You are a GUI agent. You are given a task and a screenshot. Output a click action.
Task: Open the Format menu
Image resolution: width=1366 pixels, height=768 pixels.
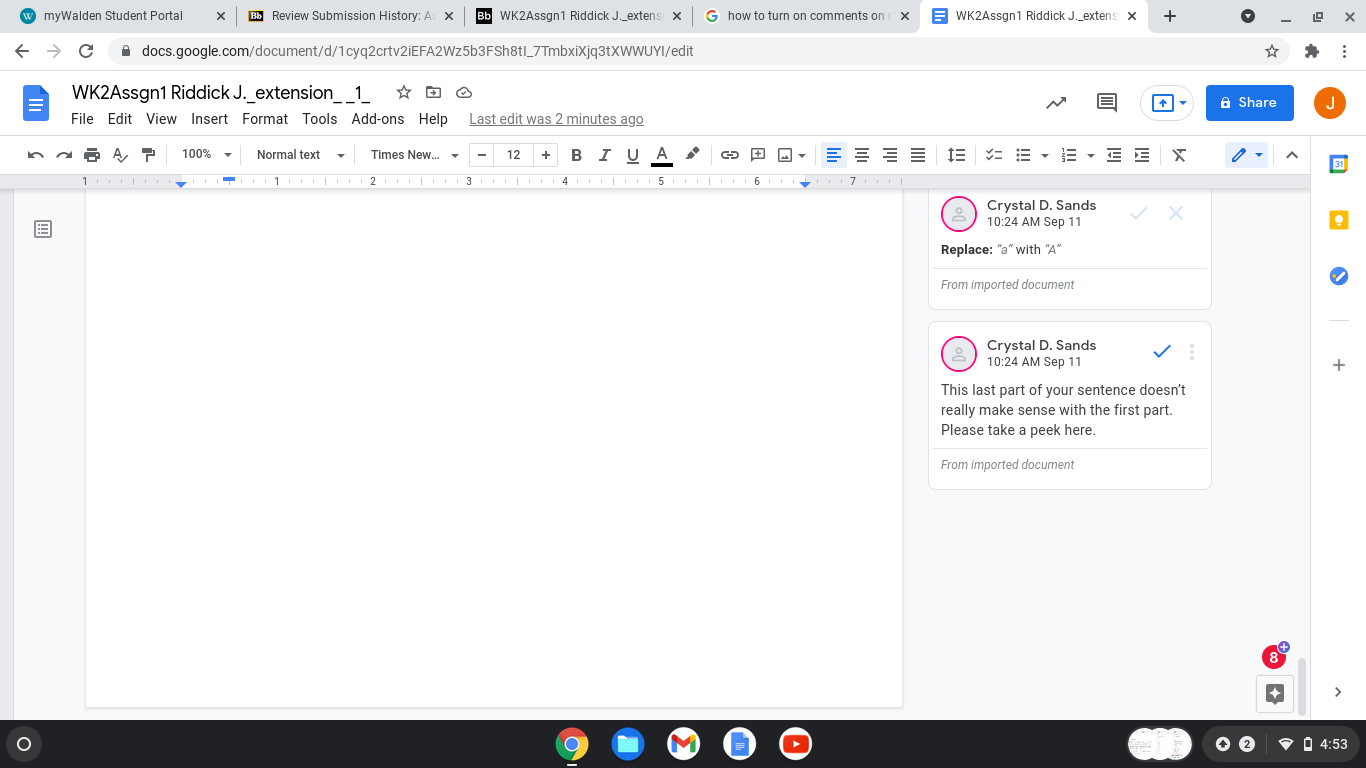pyautogui.click(x=265, y=119)
